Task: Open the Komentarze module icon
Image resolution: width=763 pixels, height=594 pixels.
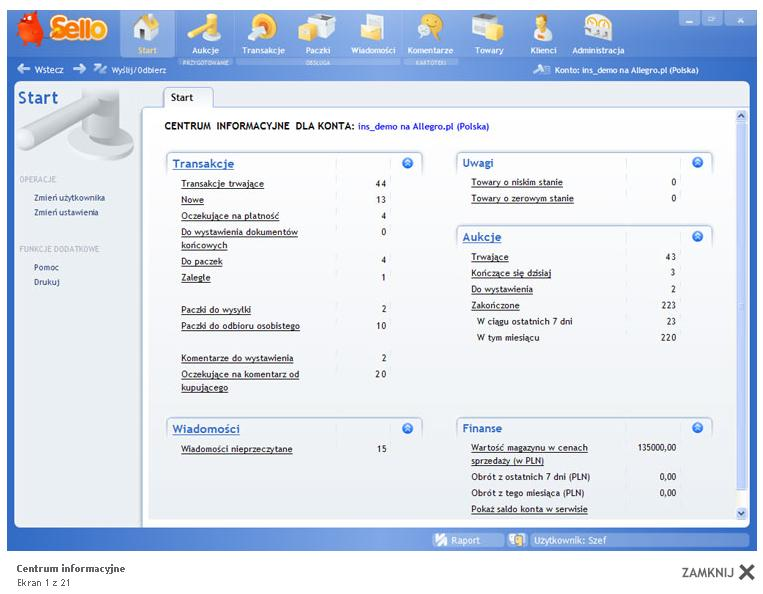Action: 430,30
